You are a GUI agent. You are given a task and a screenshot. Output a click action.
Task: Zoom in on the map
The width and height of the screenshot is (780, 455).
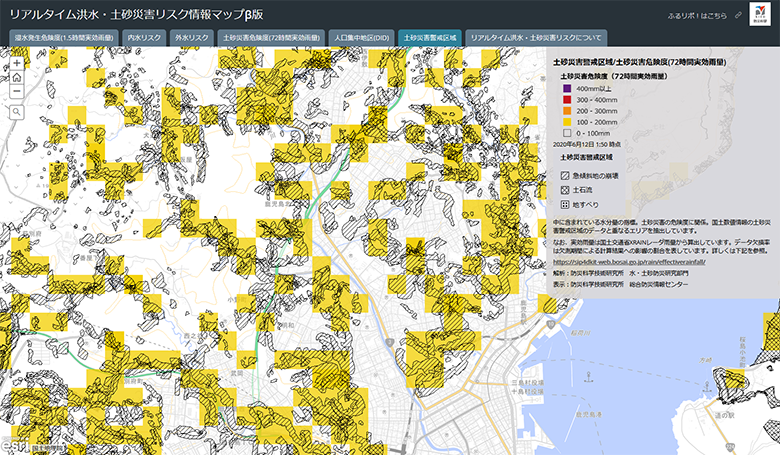click(17, 62)
